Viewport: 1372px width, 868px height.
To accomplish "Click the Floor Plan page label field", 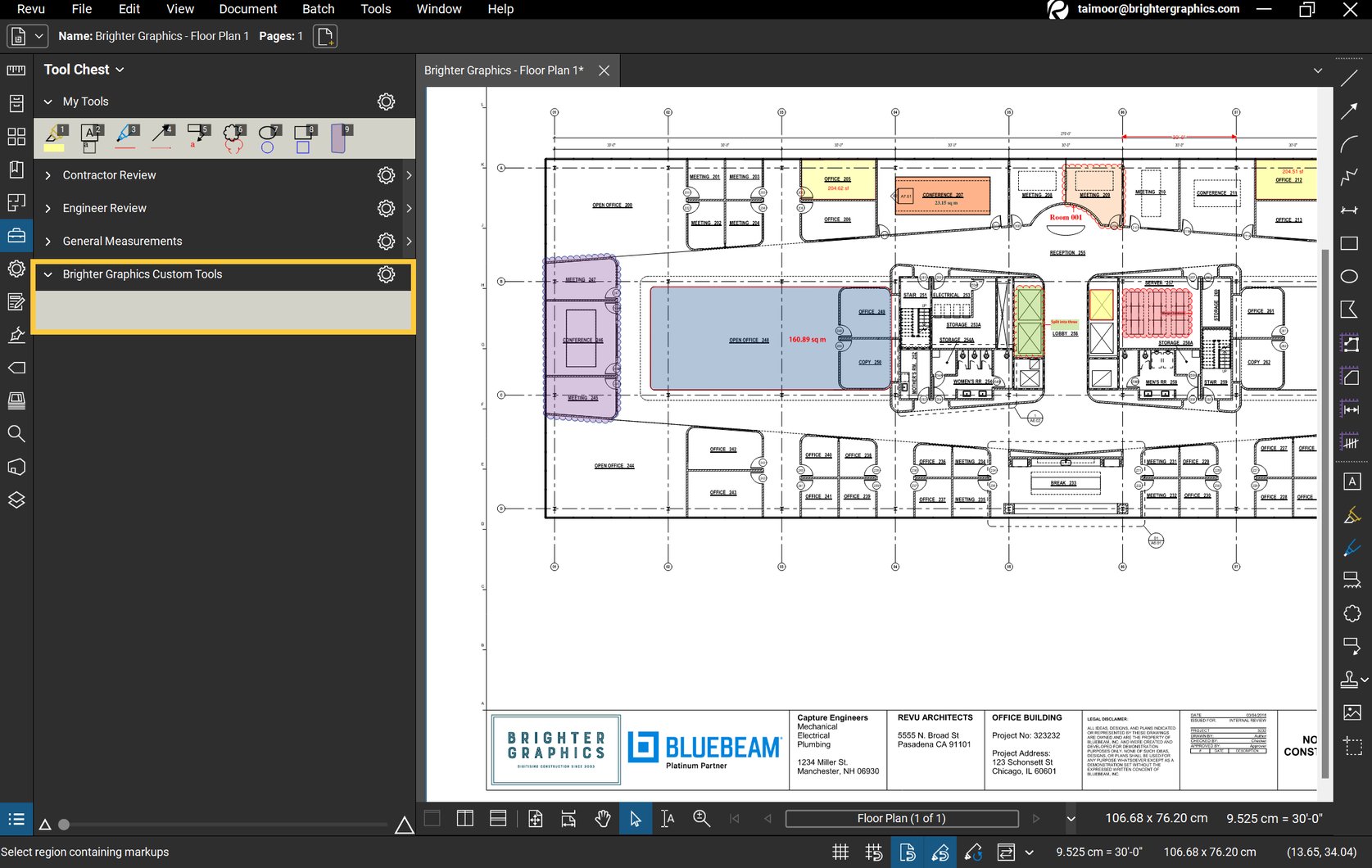I will pos(901,818).
